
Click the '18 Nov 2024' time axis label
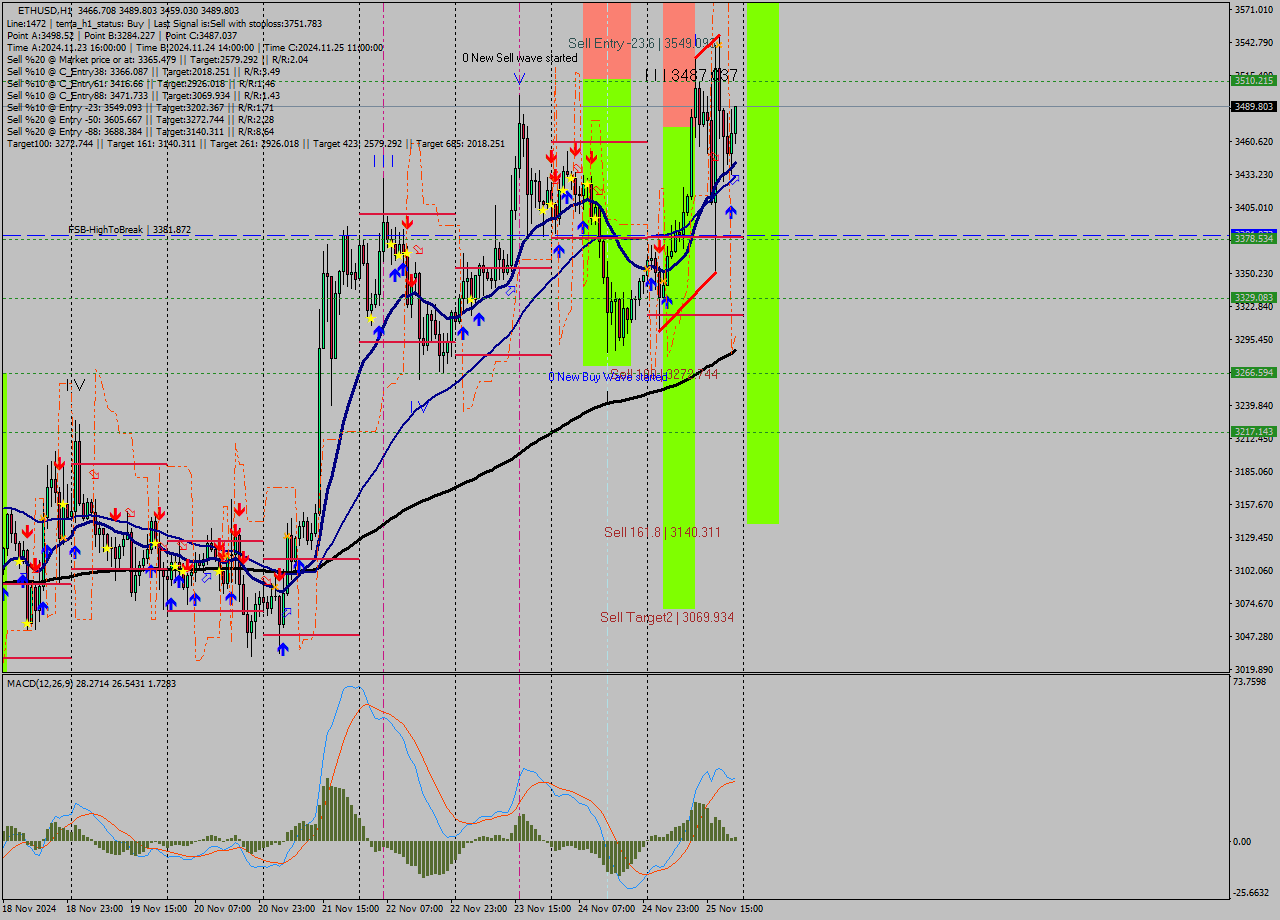(30, 909)
